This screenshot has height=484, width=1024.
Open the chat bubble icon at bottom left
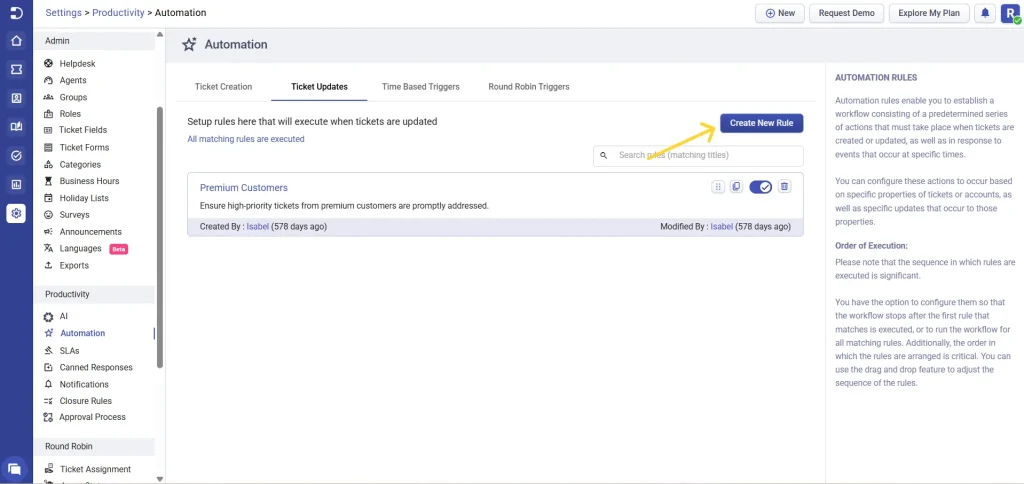14,468
